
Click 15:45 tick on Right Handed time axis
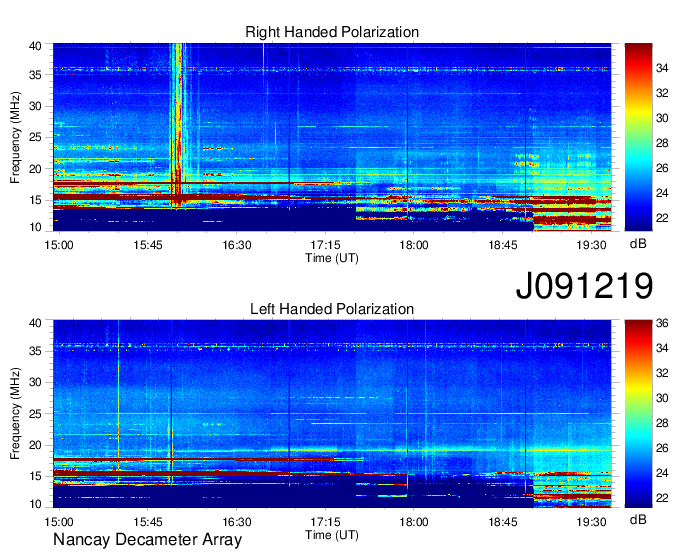(x=147, y=245)
